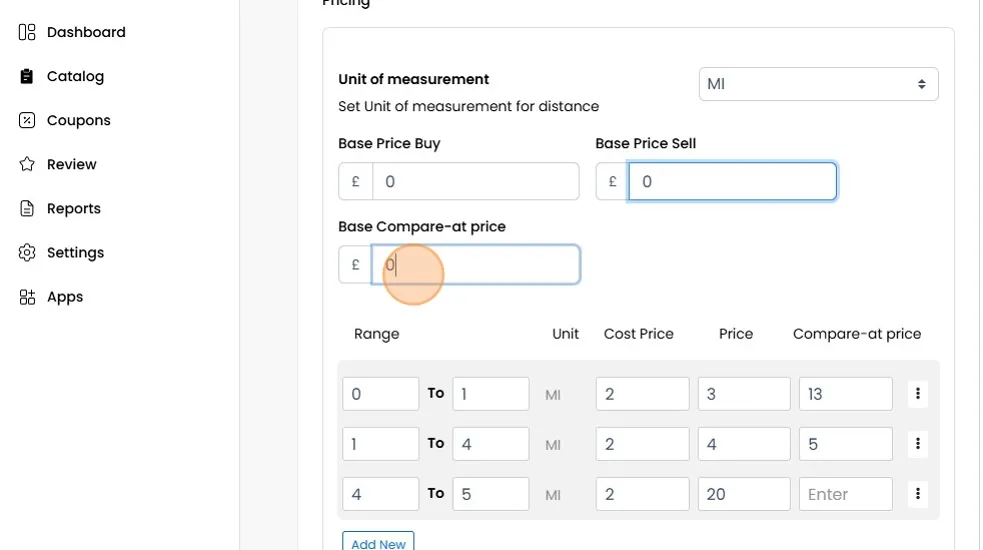
Task: Edit third row range start value 4
Action: (x=381, y=494)
